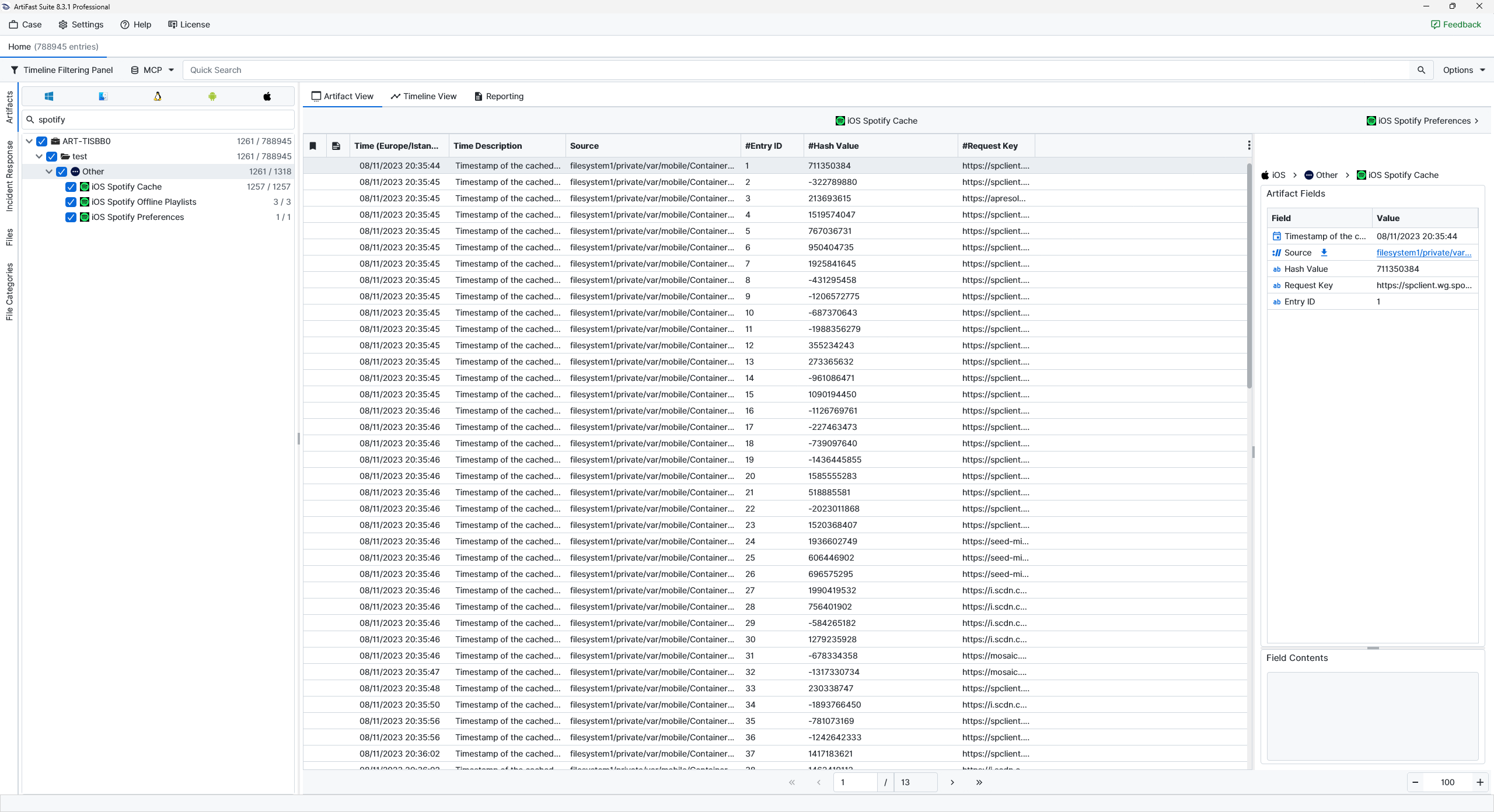The height and width of the screenshot is (812, 1494).
Task: Select the Windows platform icon
Action: pyautogui.click(x=49, y=96)
